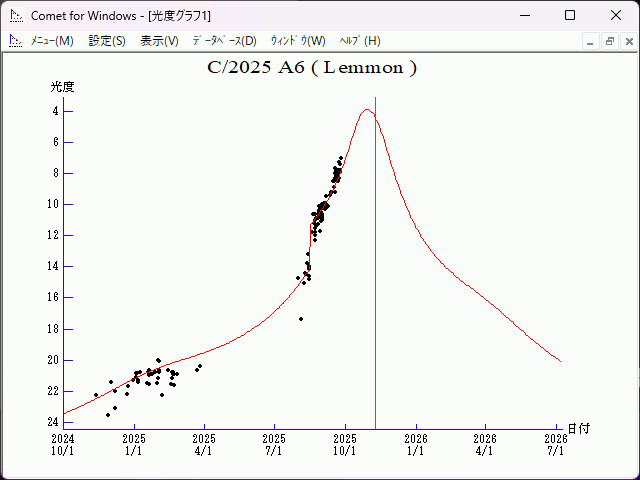Expand the ウィンドウ(W) window menu
The image size is (640, 480).
coord(298,41)
